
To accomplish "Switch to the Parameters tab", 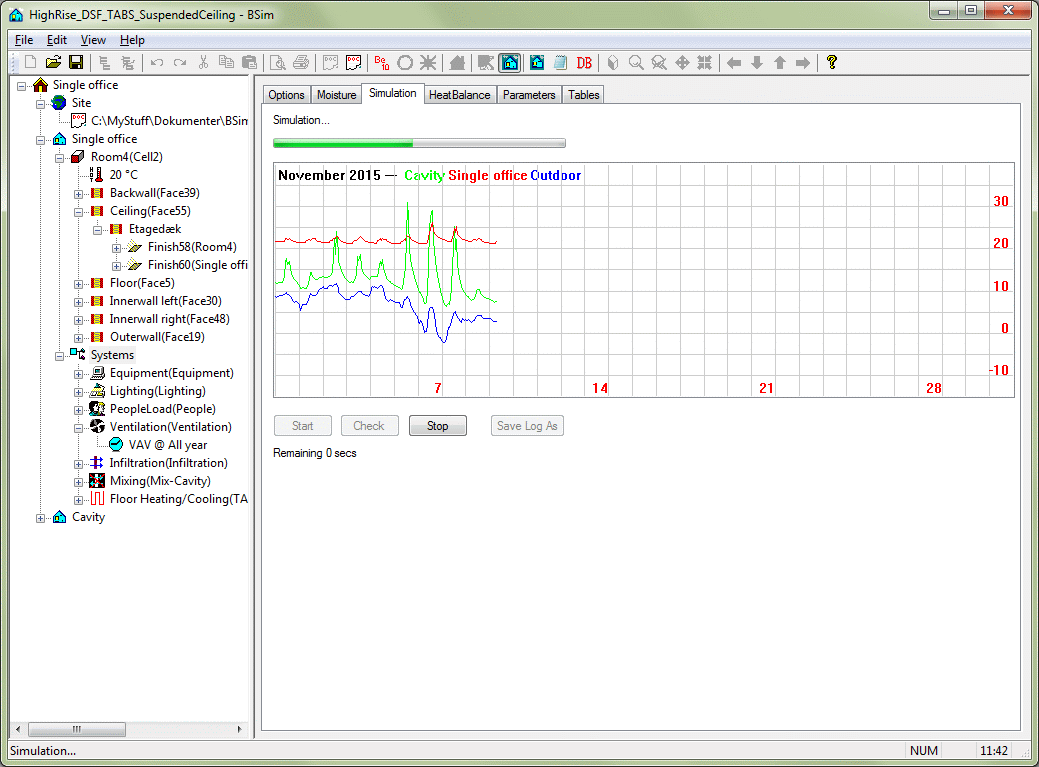I will 529,95.
